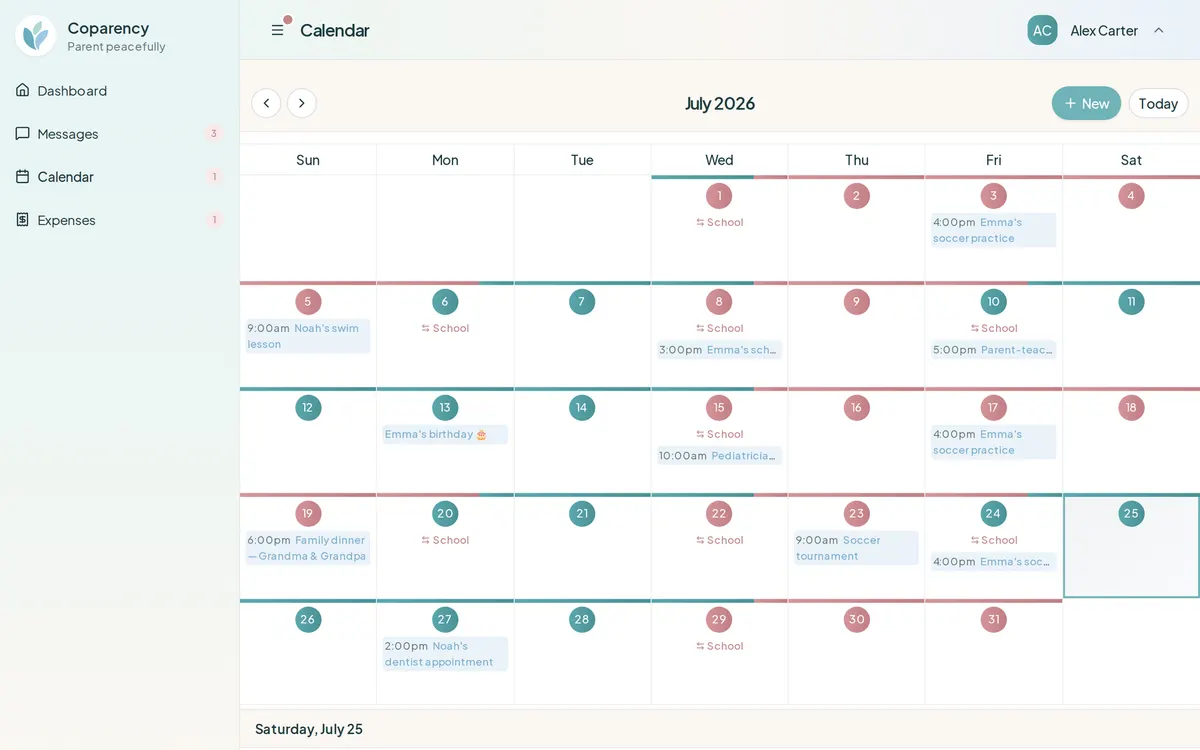Select July 16 date circle
Viewport: 1200px width, 750px height.
click(856, 408)
